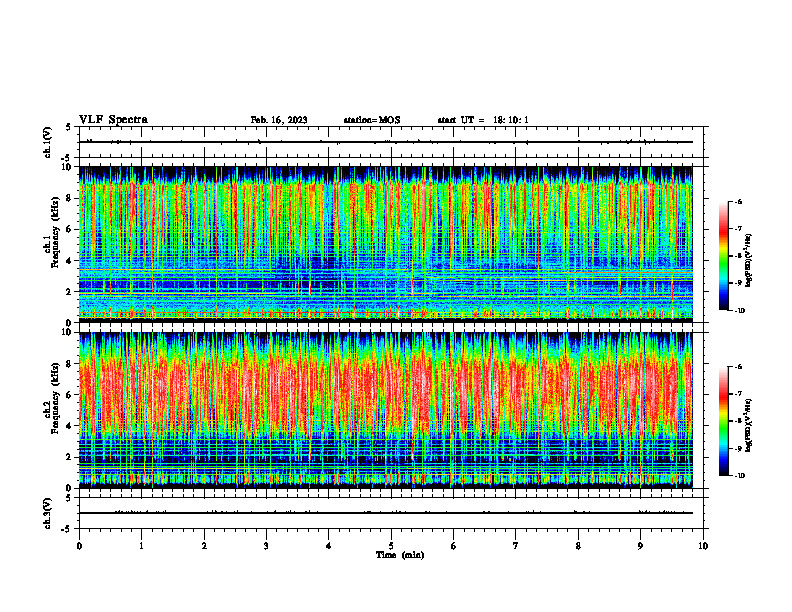Click the "start UT = 18:10: 1" text

[x=483, y=120]
